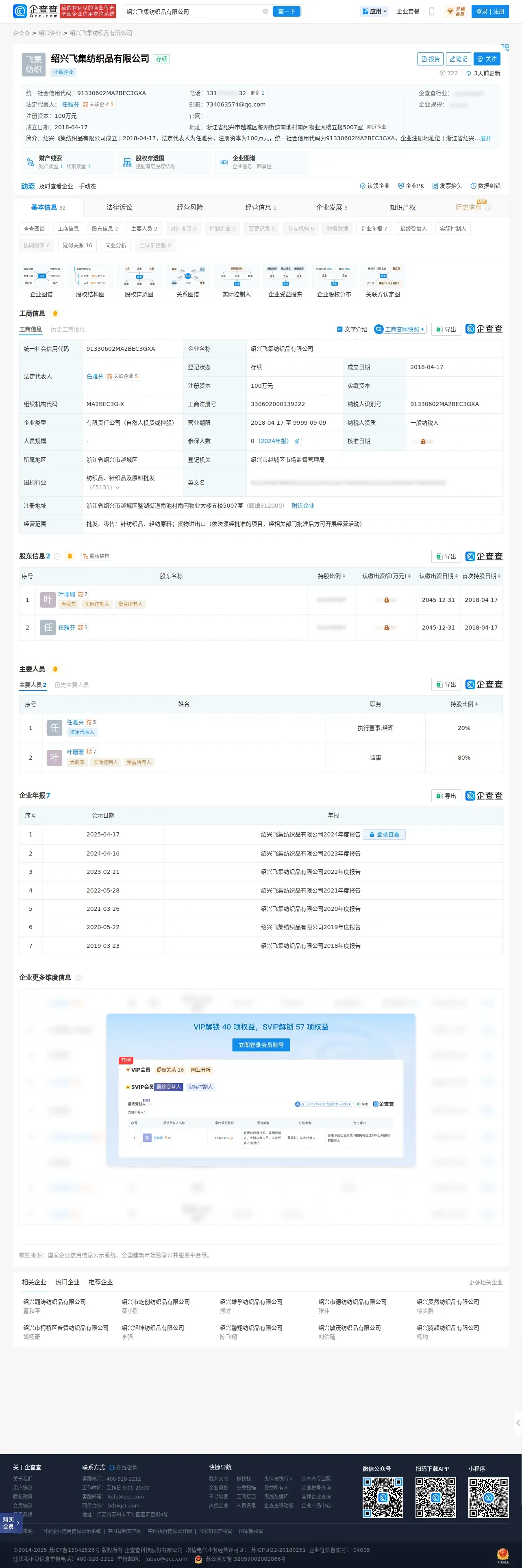Click the 叶珊珊 avatar in shareholder table
This screenshot has height=1568, width=522.
coord(48,599)
